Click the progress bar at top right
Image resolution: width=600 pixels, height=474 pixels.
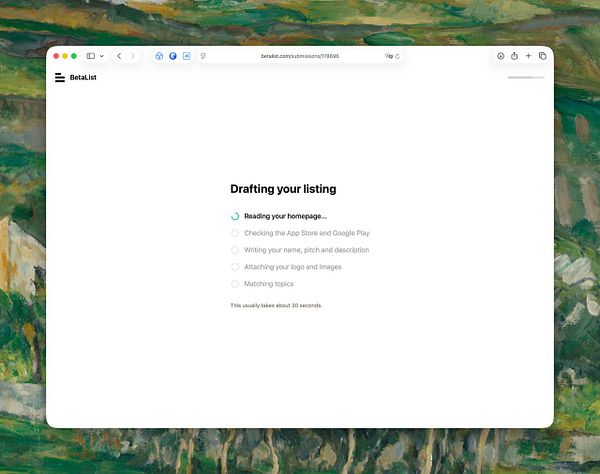(526, 77)
